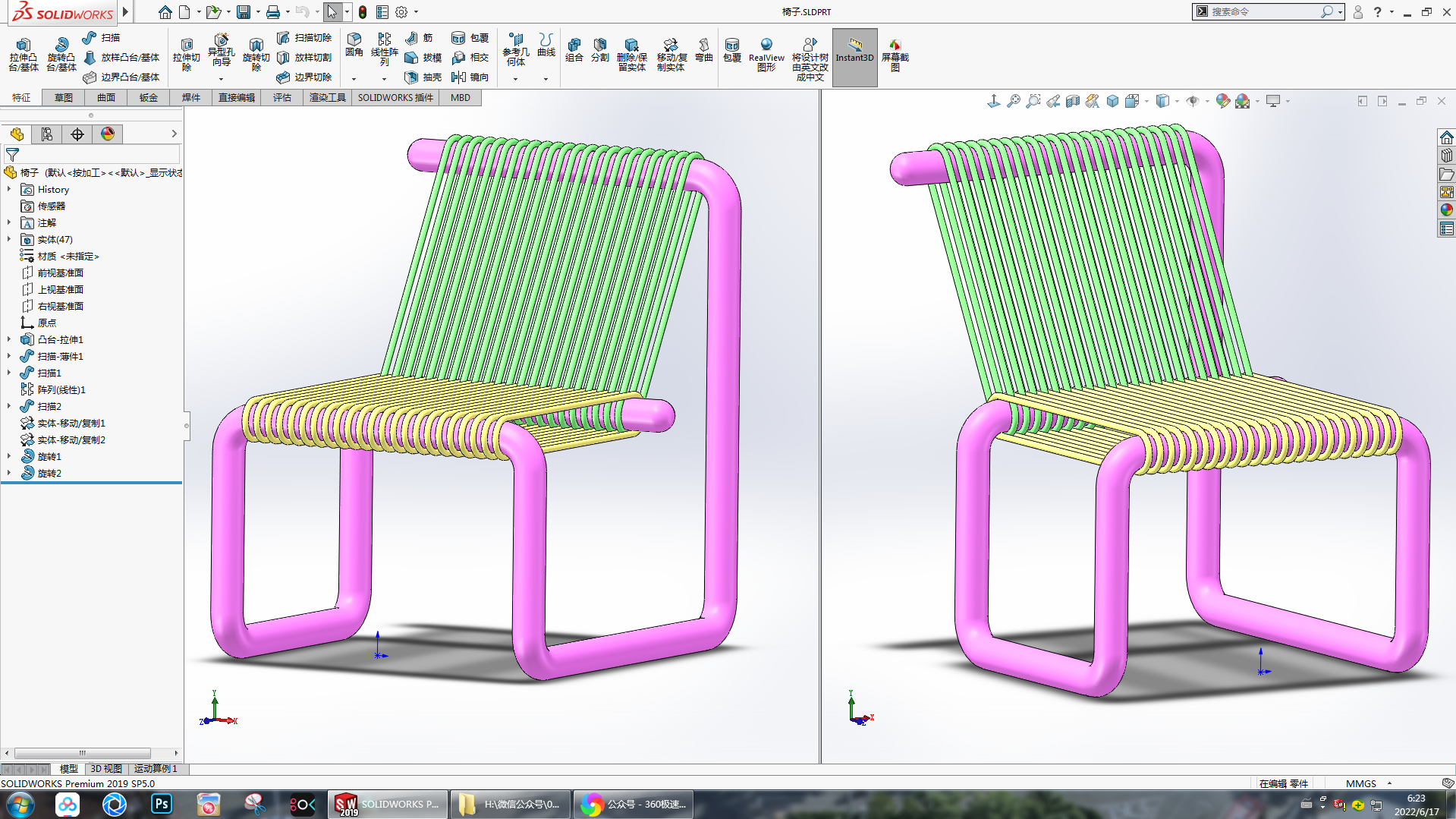Select the 拉伸凸台/基体 extrude boss tool

(x=24, y=55)
